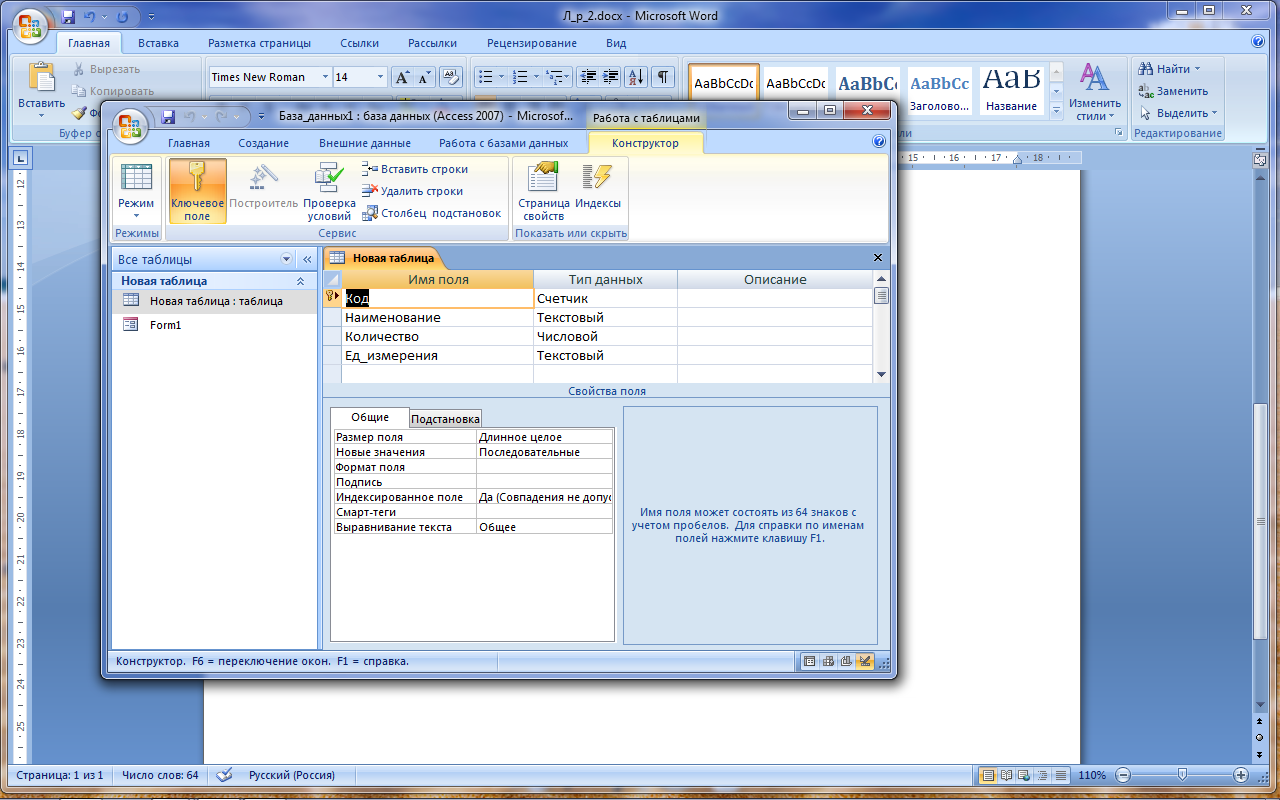Save document with Word quick-access save icon
Screen dimensions: 1280x800
pos(69,17)
